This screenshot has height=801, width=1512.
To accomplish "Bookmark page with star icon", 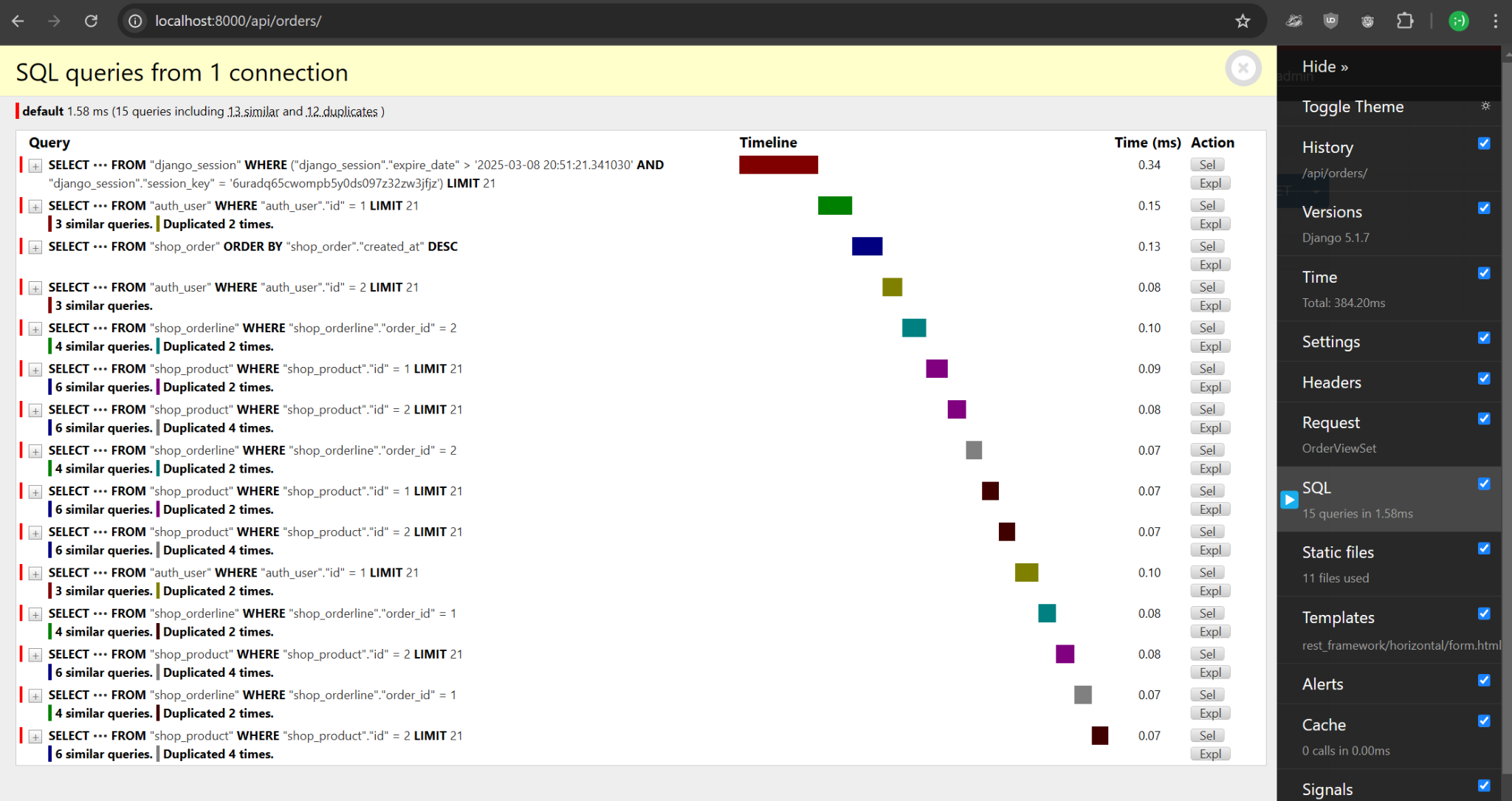I will 1243,21.
